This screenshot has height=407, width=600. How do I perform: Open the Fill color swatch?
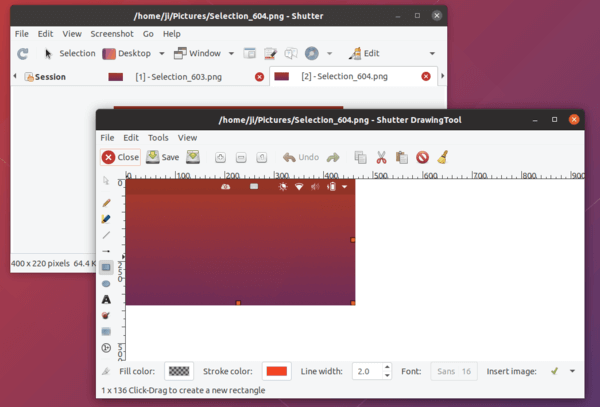pyautogui.click(x=179, y=371)
